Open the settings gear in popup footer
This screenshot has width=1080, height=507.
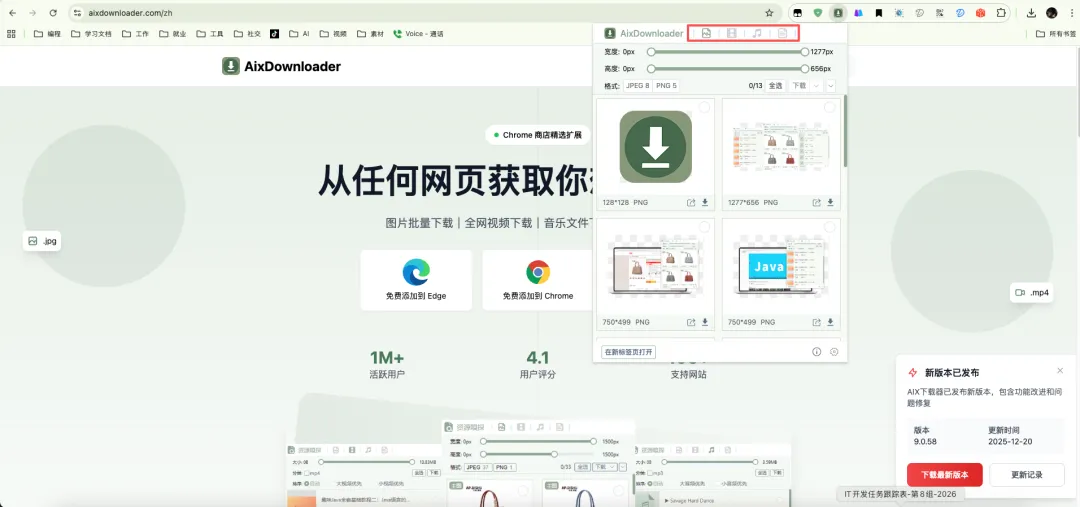[x=834, y=351]
